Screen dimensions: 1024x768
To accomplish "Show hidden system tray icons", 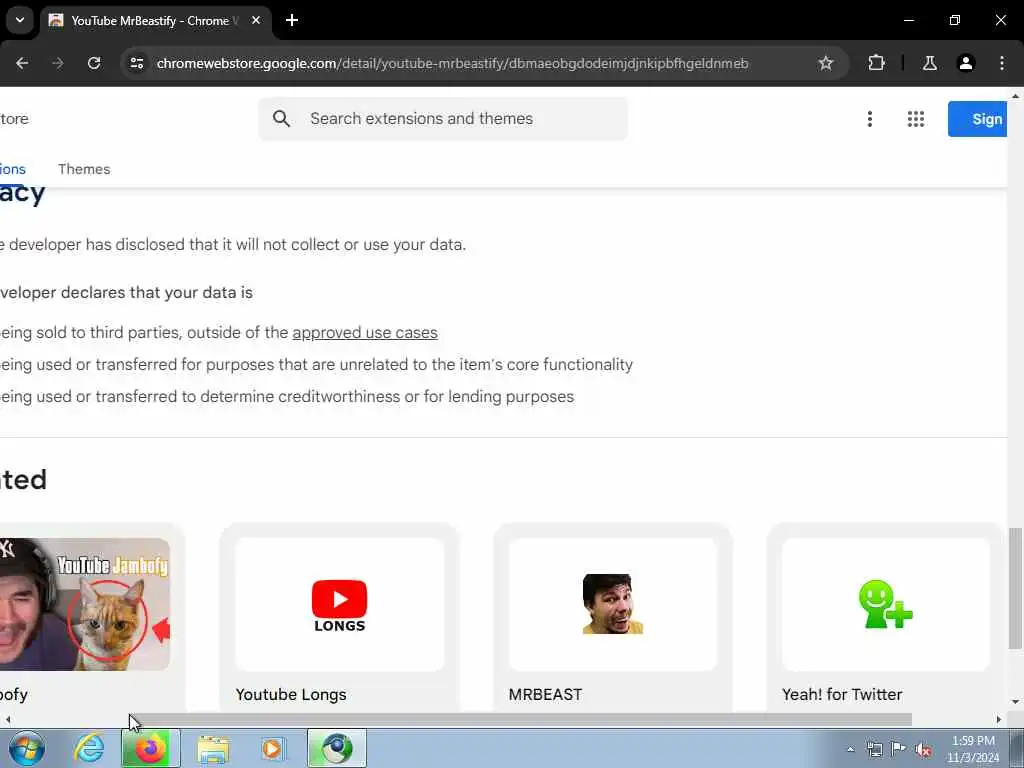I will coord(850,750).
